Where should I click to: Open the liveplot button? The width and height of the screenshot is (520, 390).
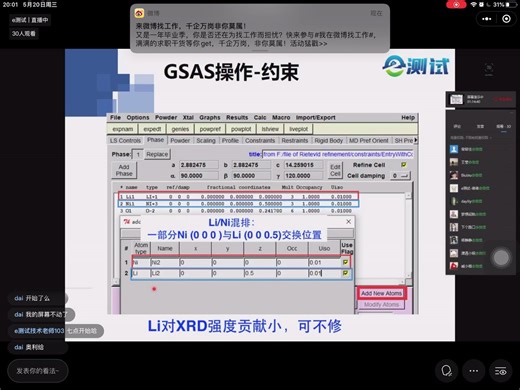(298, 129)
